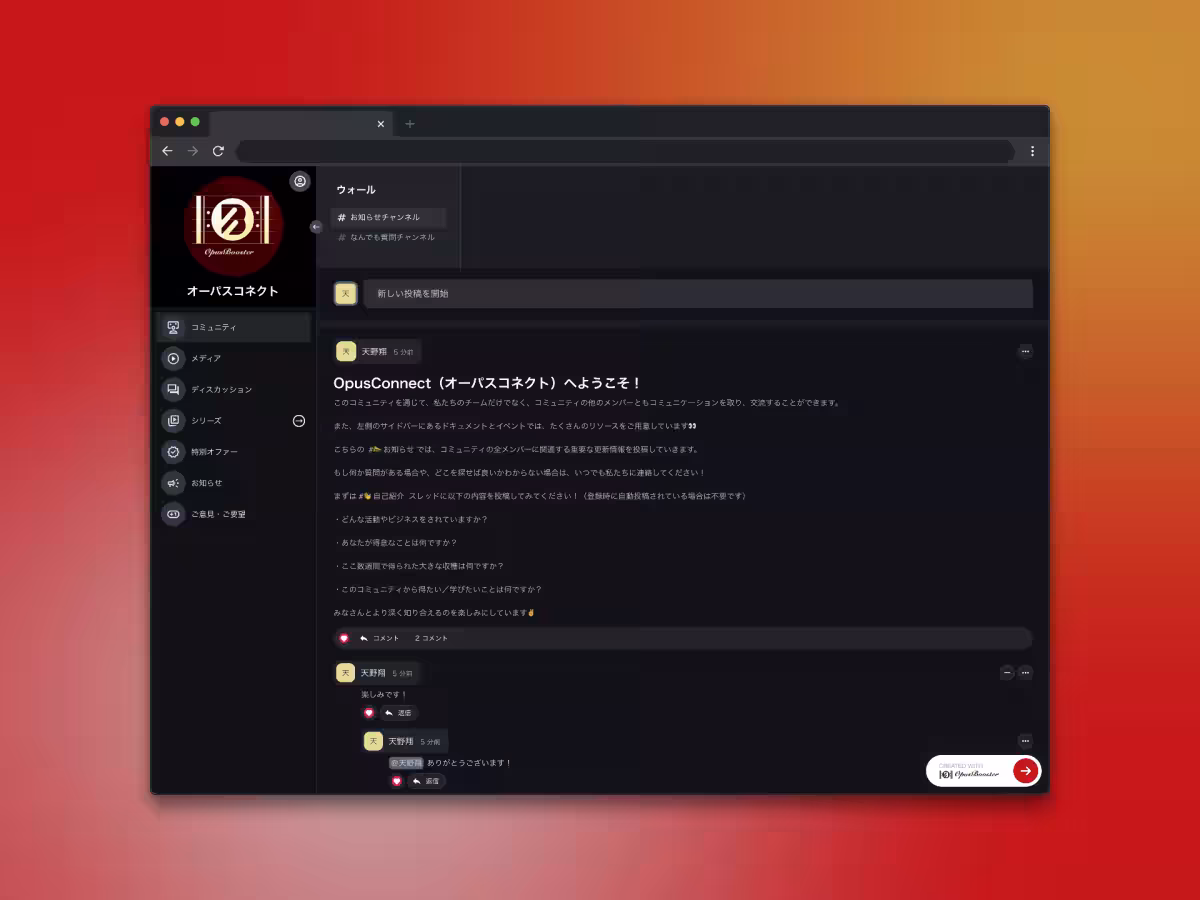Open ディスカッション from the sidebar
This screenshot has height=900, width=1200.
tap(234, 389)
